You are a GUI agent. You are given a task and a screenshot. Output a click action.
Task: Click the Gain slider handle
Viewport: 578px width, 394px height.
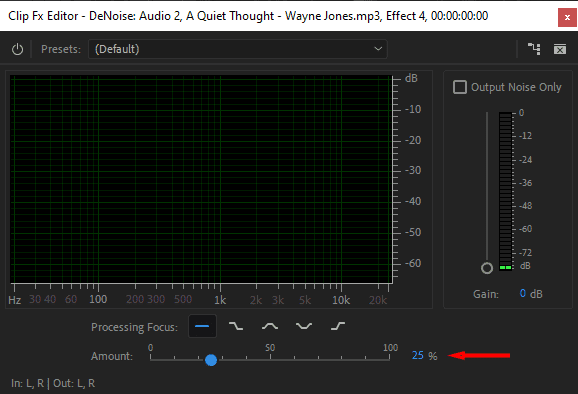(x=487, y=268)
